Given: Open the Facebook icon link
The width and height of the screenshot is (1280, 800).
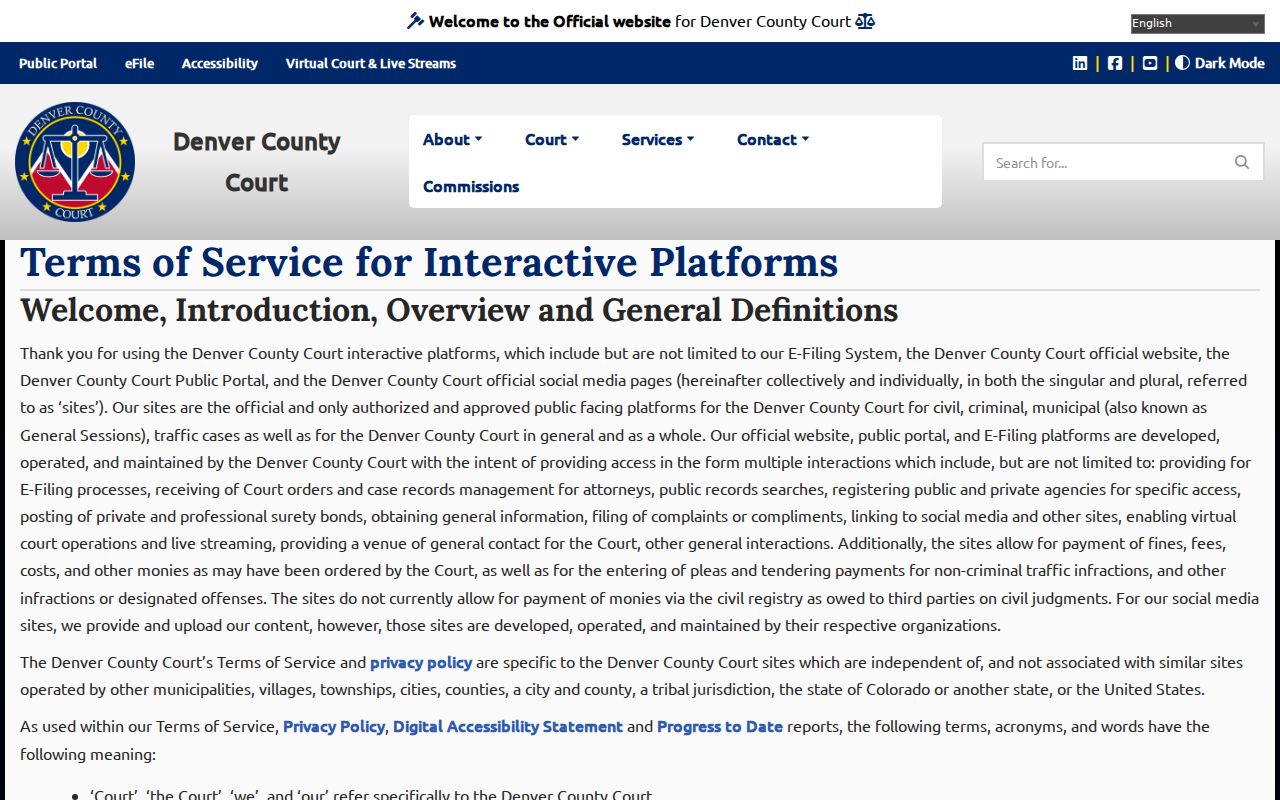Looking at the screenshot, I should click(x=1115, y=63).
